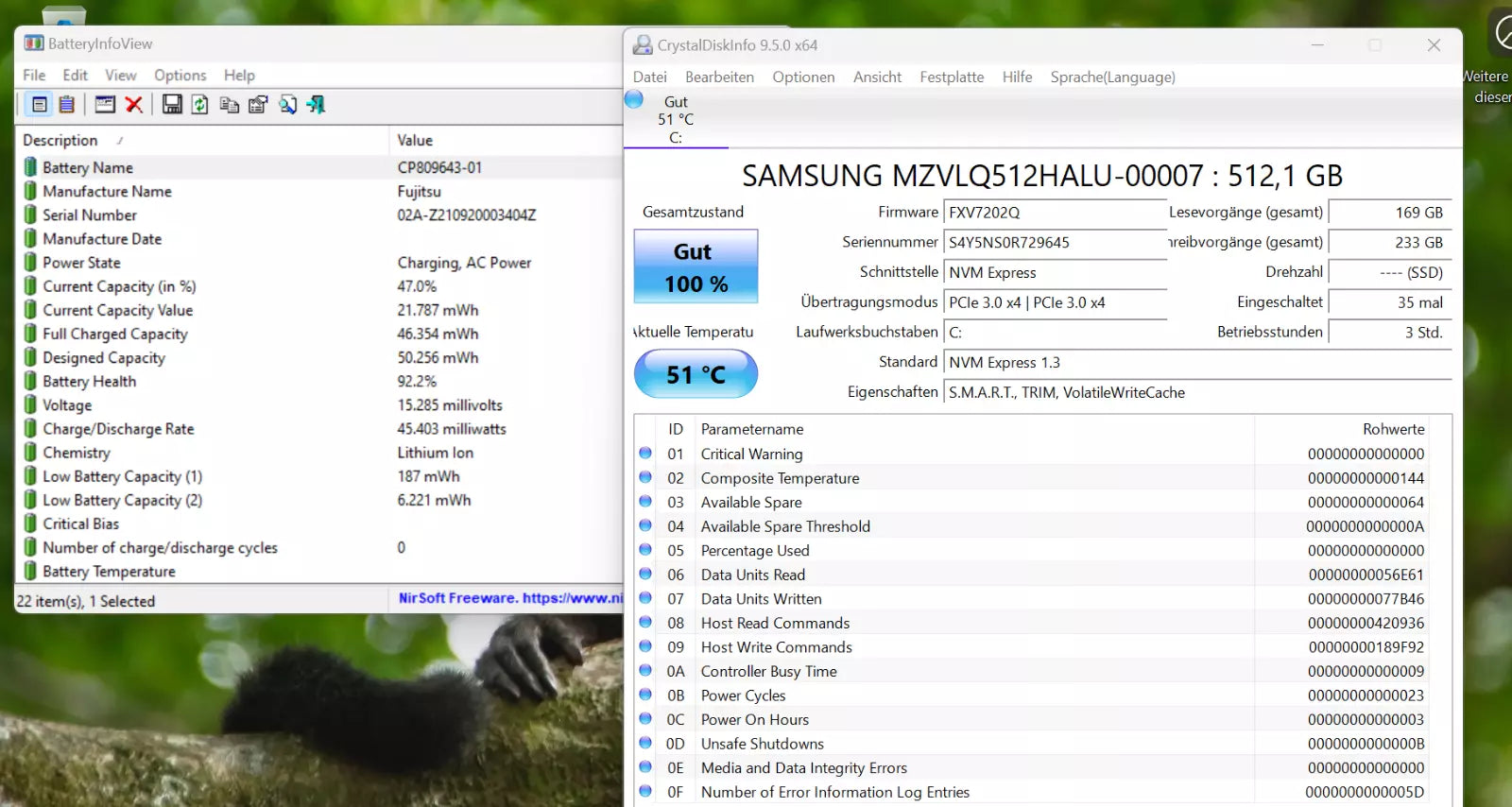1512x807 pixels.
Task: Click the 51 °C temperature indicator
Action: (x=696, y=374)
